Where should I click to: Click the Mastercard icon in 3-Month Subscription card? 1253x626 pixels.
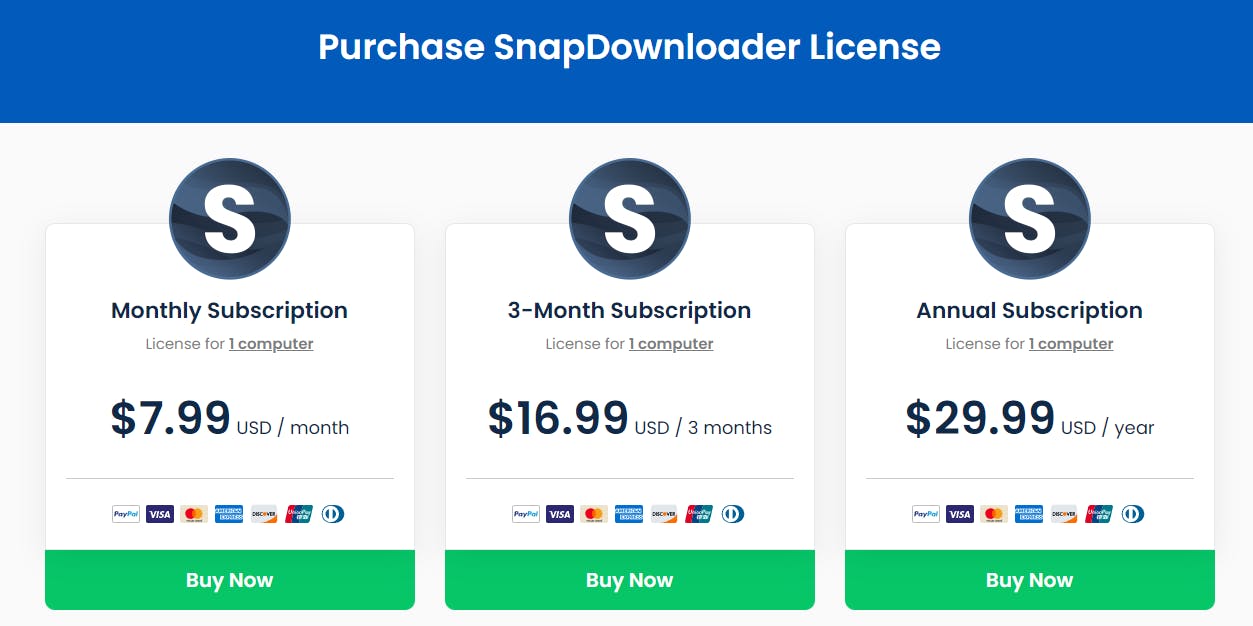click(594, 514)
